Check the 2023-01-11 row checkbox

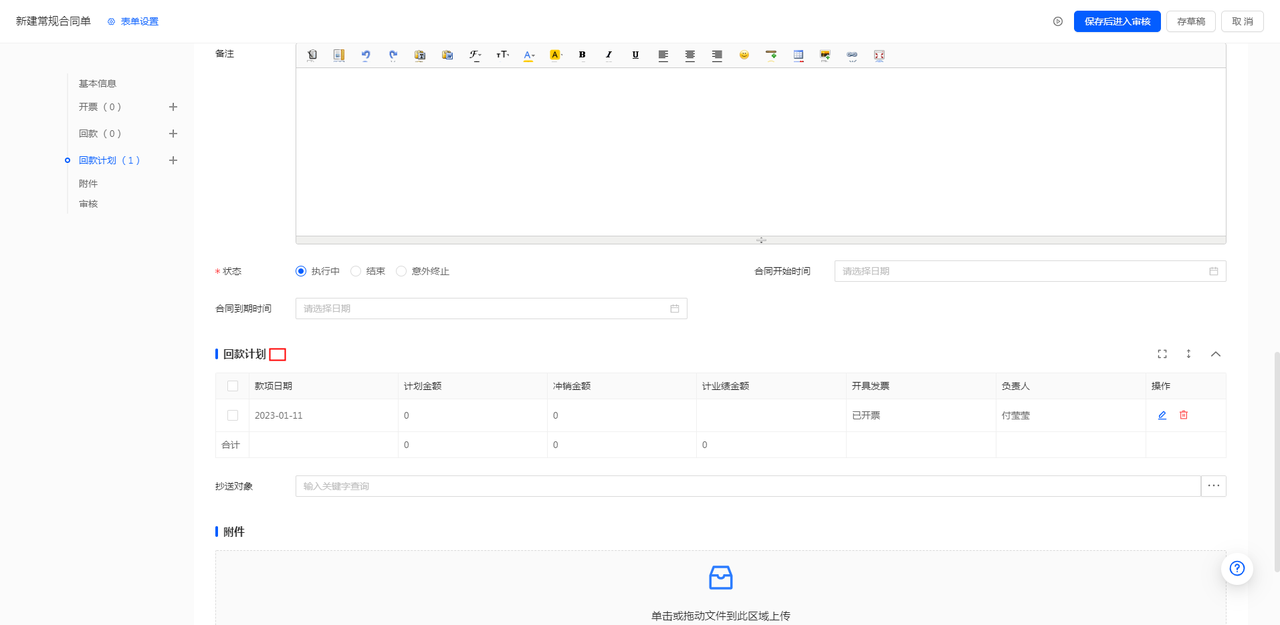[x=233, y=415]
